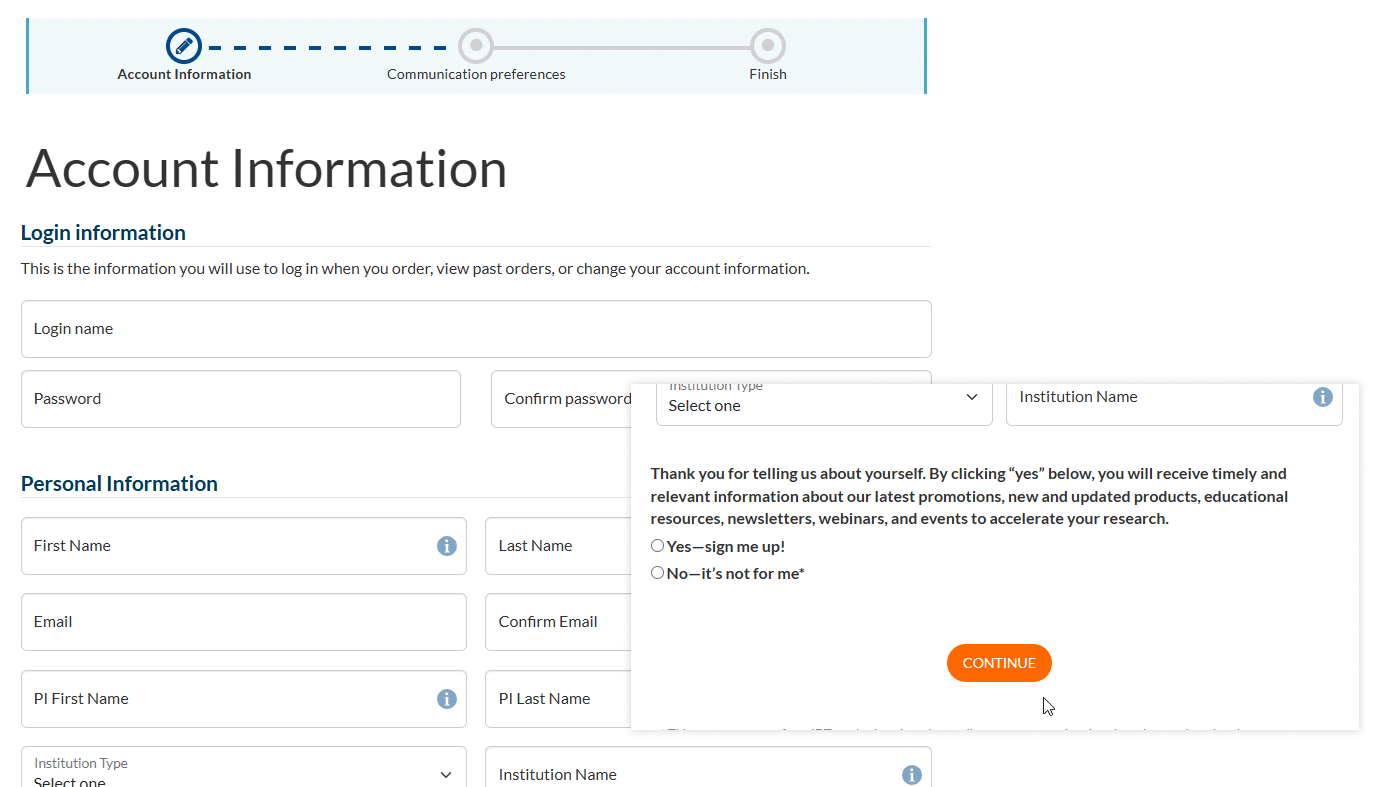Click the info icon in PI First Name field
The width and height of the screenshot is (1400, 787).
click(x=447, y=699)
